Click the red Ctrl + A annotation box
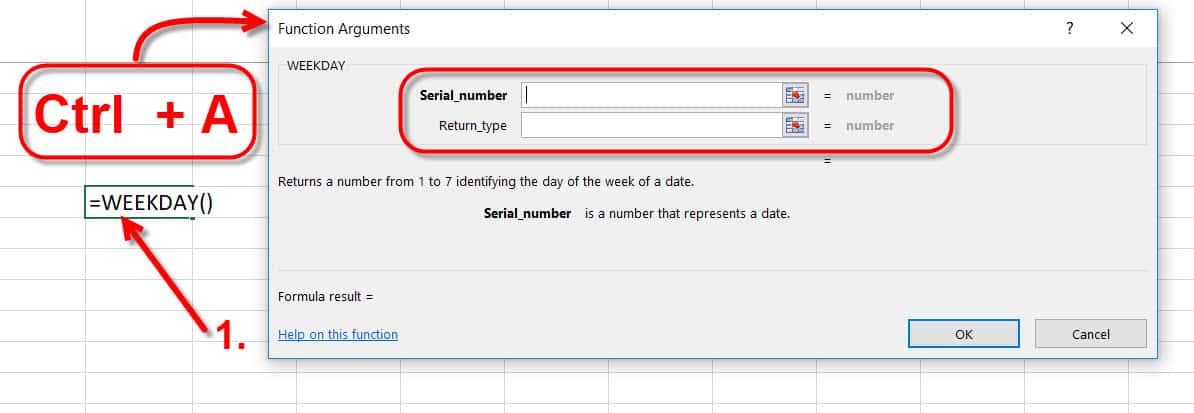Viewport: 1194px width, 413px height. click(136, 113)
